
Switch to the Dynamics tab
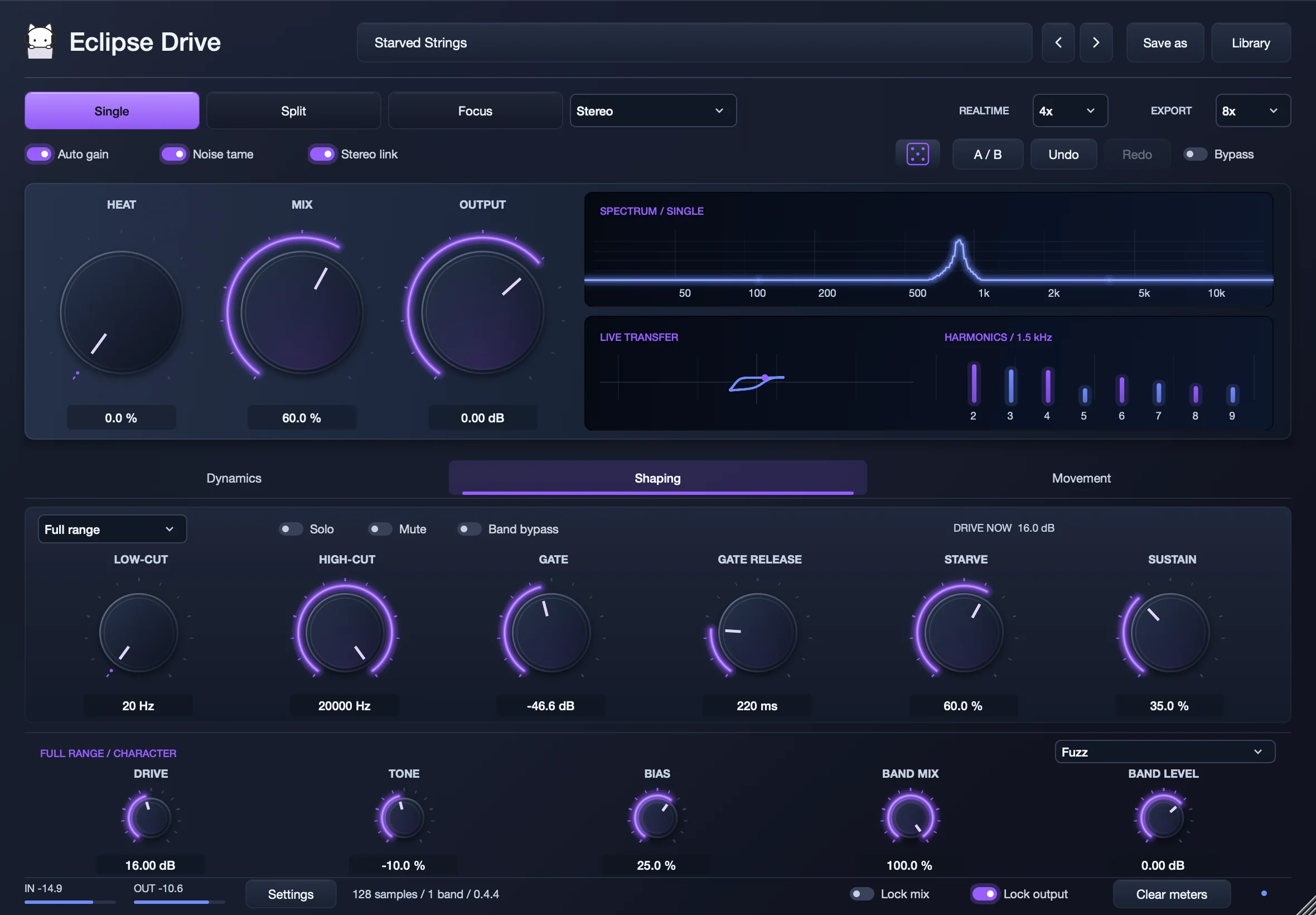(x=234, y=478)
